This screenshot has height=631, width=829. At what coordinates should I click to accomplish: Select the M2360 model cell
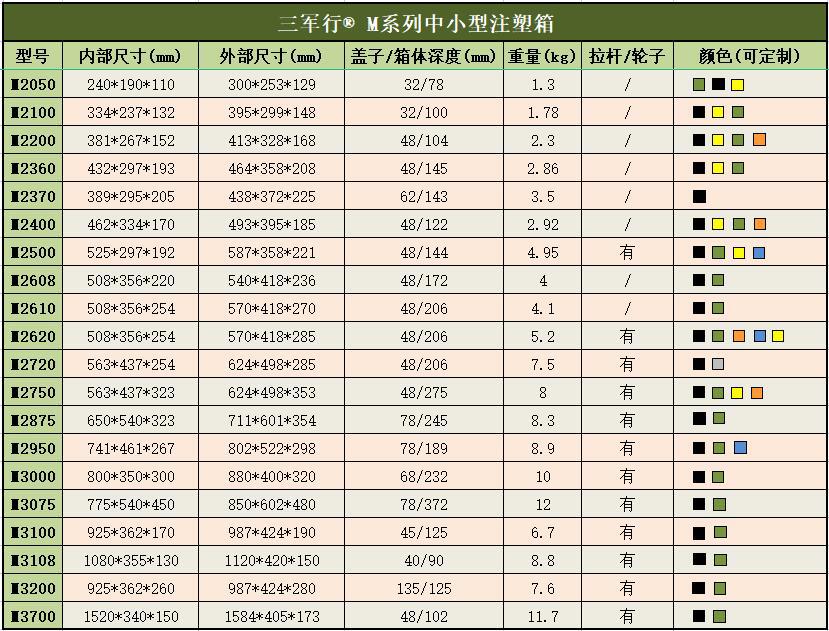[33, 169]
